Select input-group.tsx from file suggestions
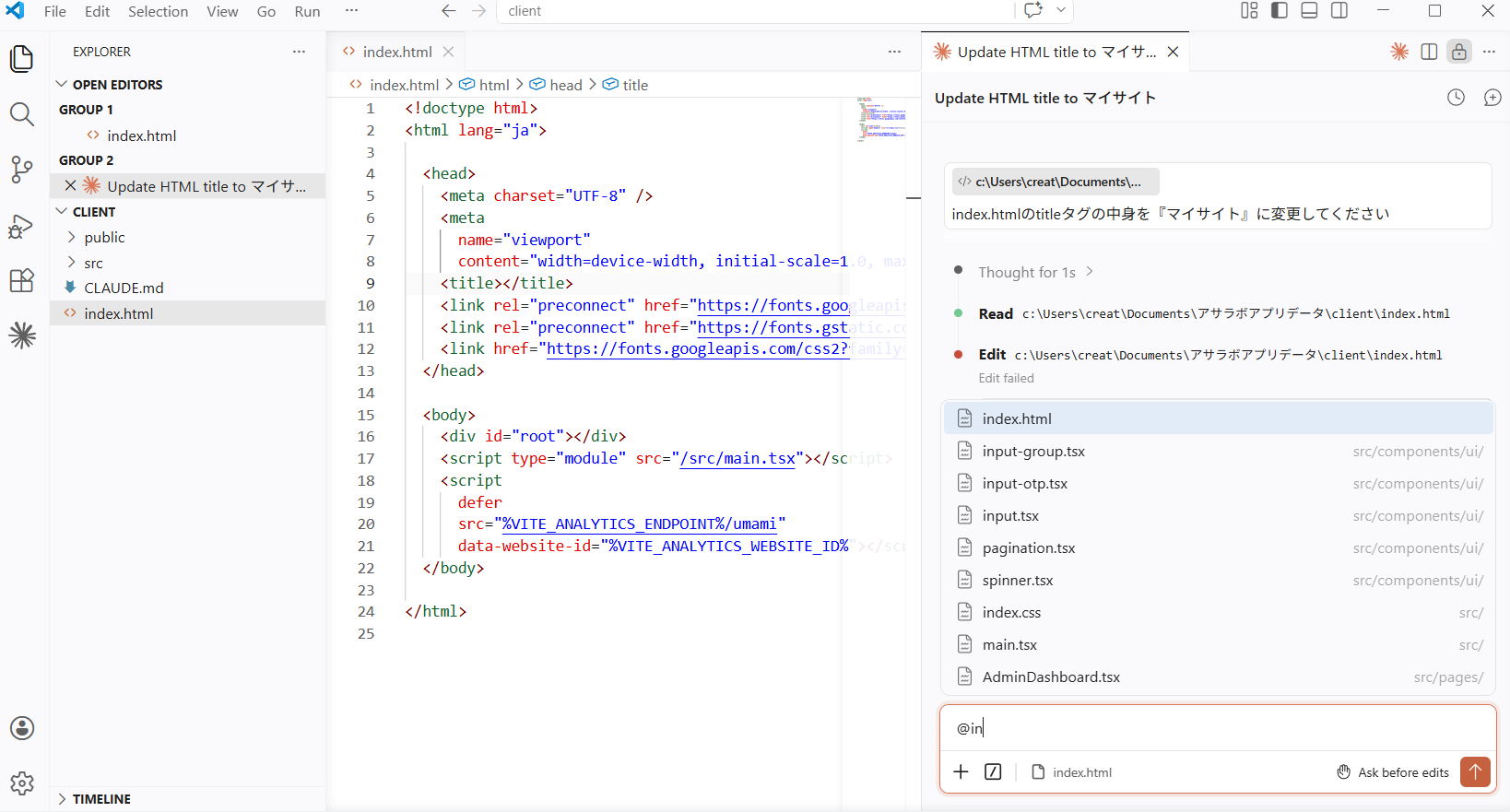Screen dimensions: 1510x812 tap(1033, 452)
